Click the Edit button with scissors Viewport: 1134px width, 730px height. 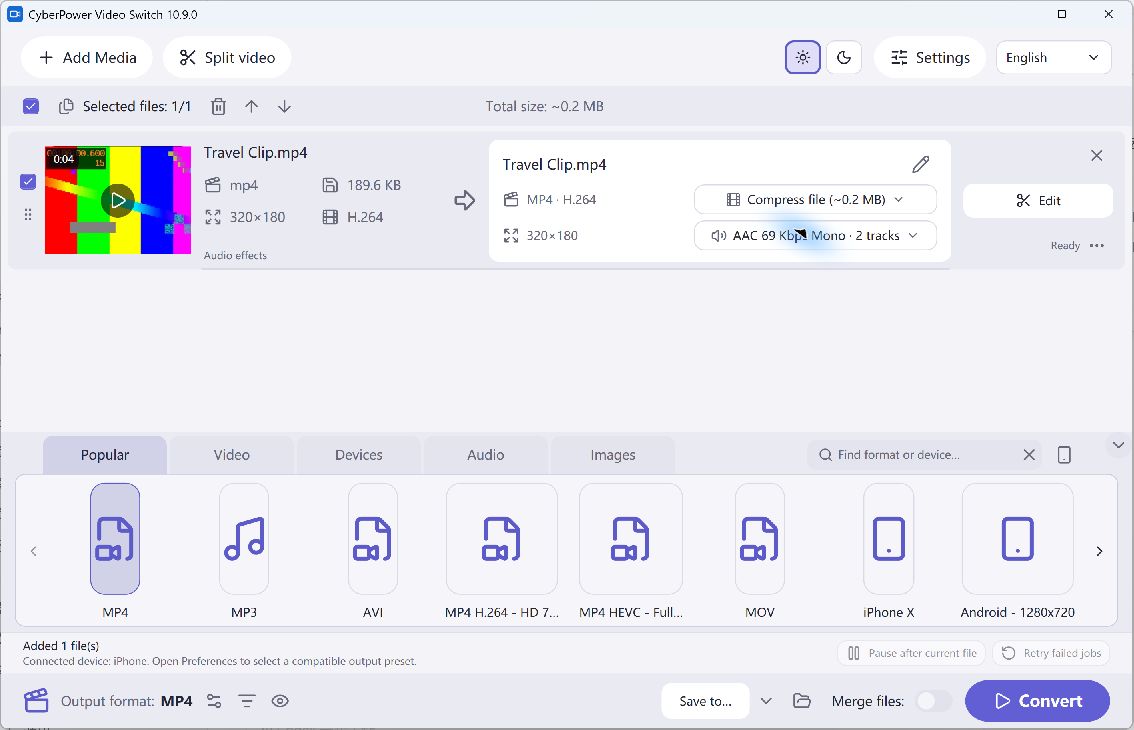1038,200
